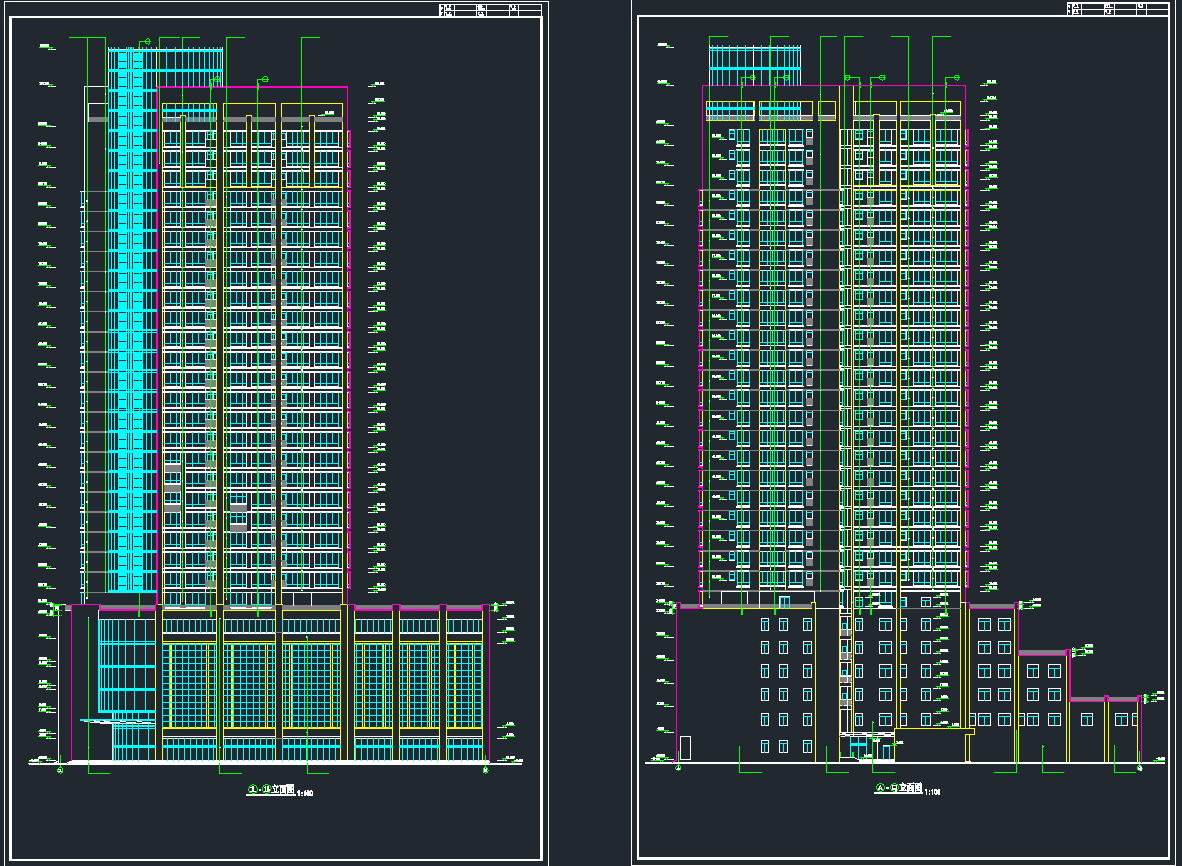Select the yellow-framed podium glazing panel, leftmost bay
Image resolution: width=1182 pixels, height=866 pixels.
(x=189, y=685)
